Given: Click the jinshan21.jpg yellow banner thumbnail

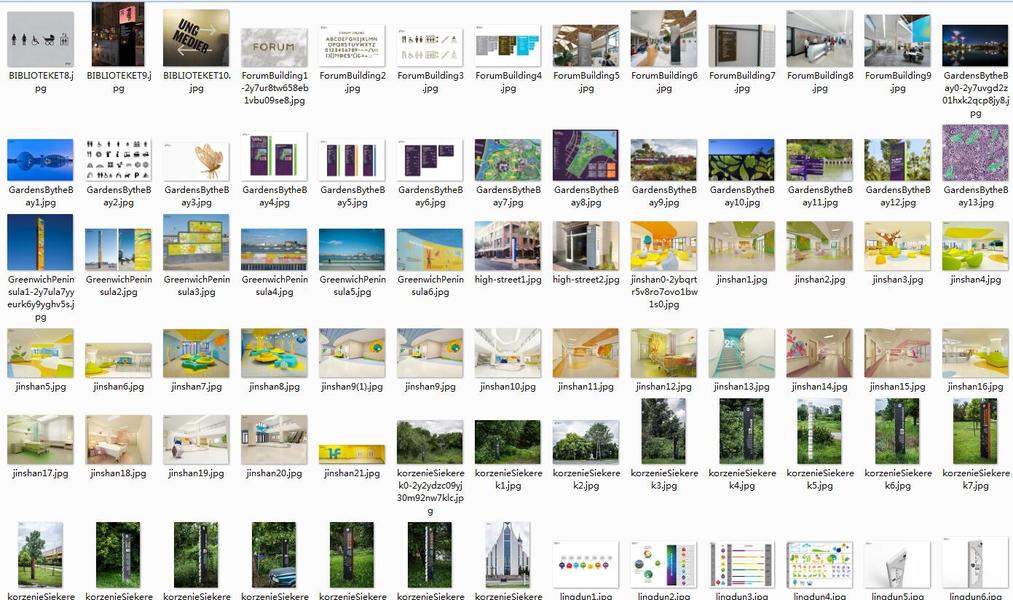Looking at the screenshot, I should click(x=352, y=454).
